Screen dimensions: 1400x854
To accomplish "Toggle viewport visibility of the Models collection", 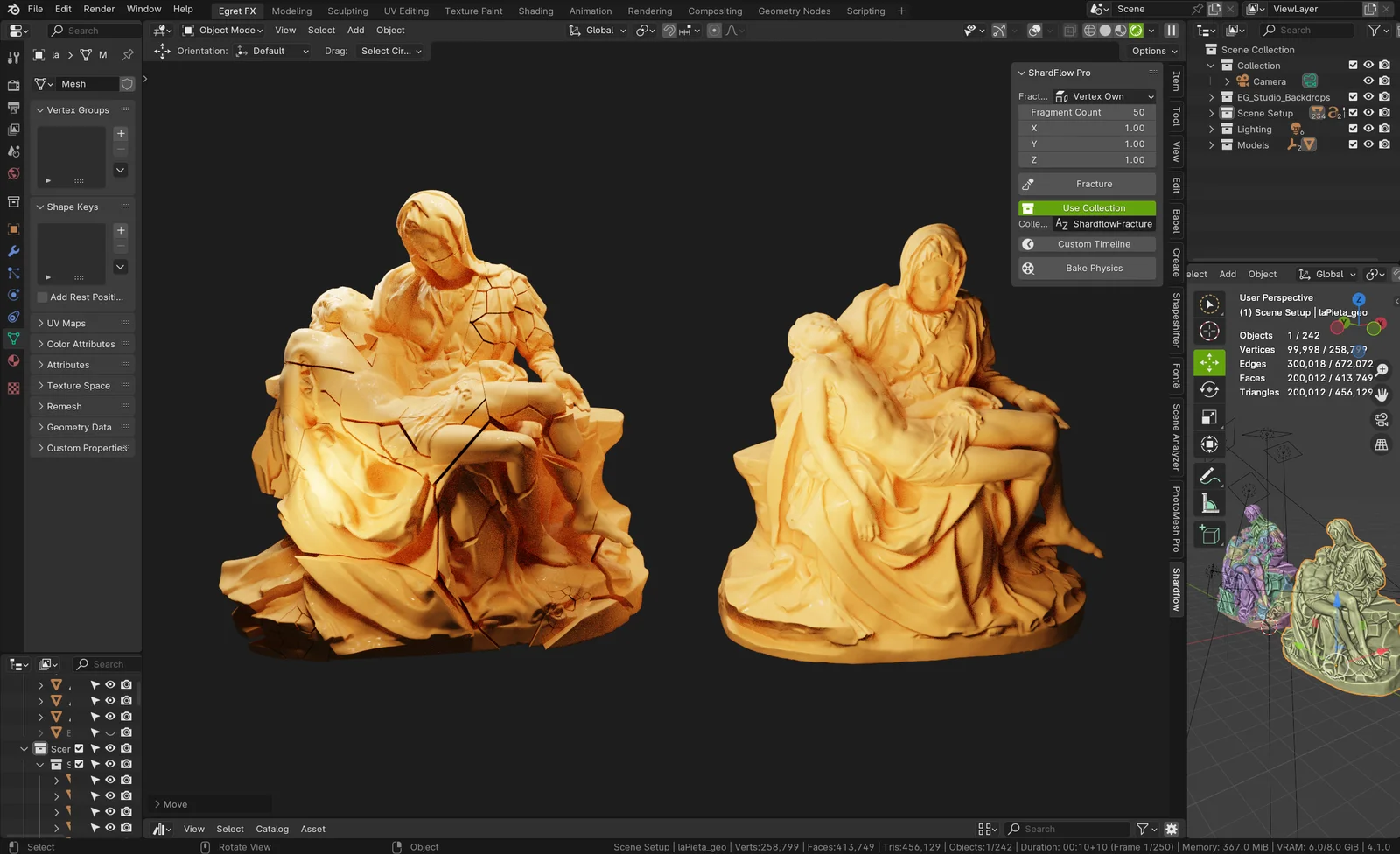I will 1369,145.
